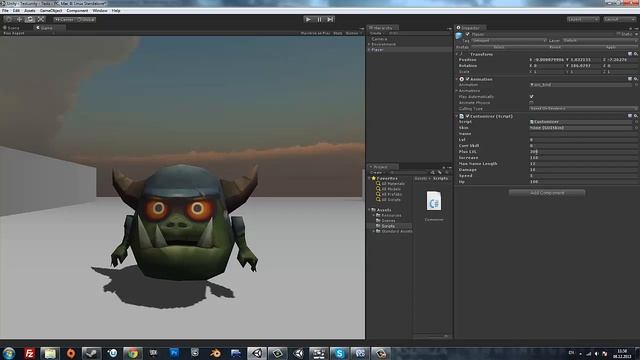
Task: Expand the Resources folder
Action: point(373,215)
